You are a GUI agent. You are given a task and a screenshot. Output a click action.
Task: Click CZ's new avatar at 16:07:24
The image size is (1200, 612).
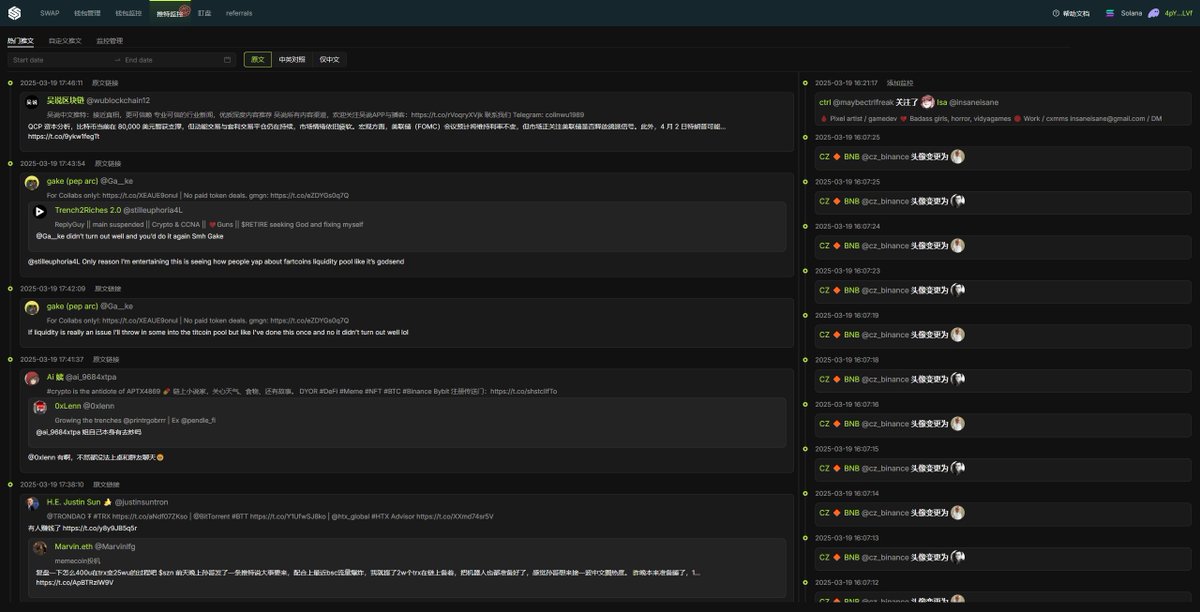(x=957, y=246)
